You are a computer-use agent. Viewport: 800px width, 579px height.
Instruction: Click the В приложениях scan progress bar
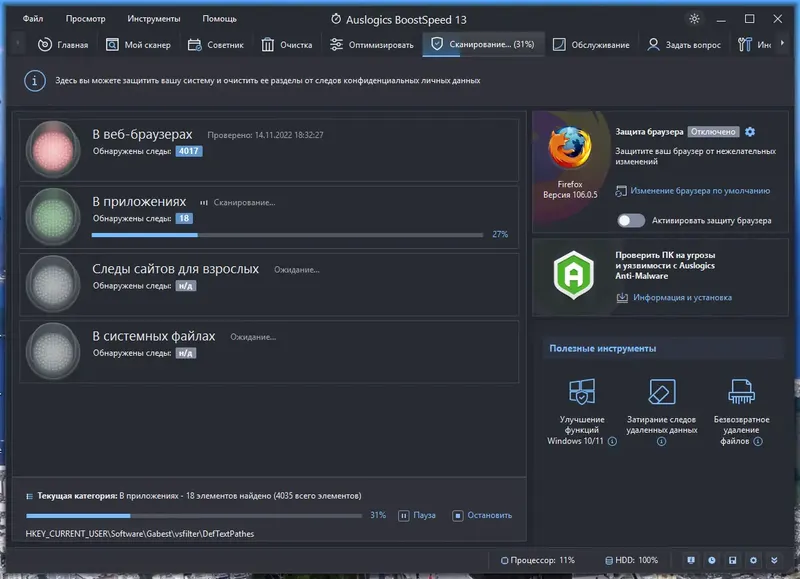[x=287, y=235]
